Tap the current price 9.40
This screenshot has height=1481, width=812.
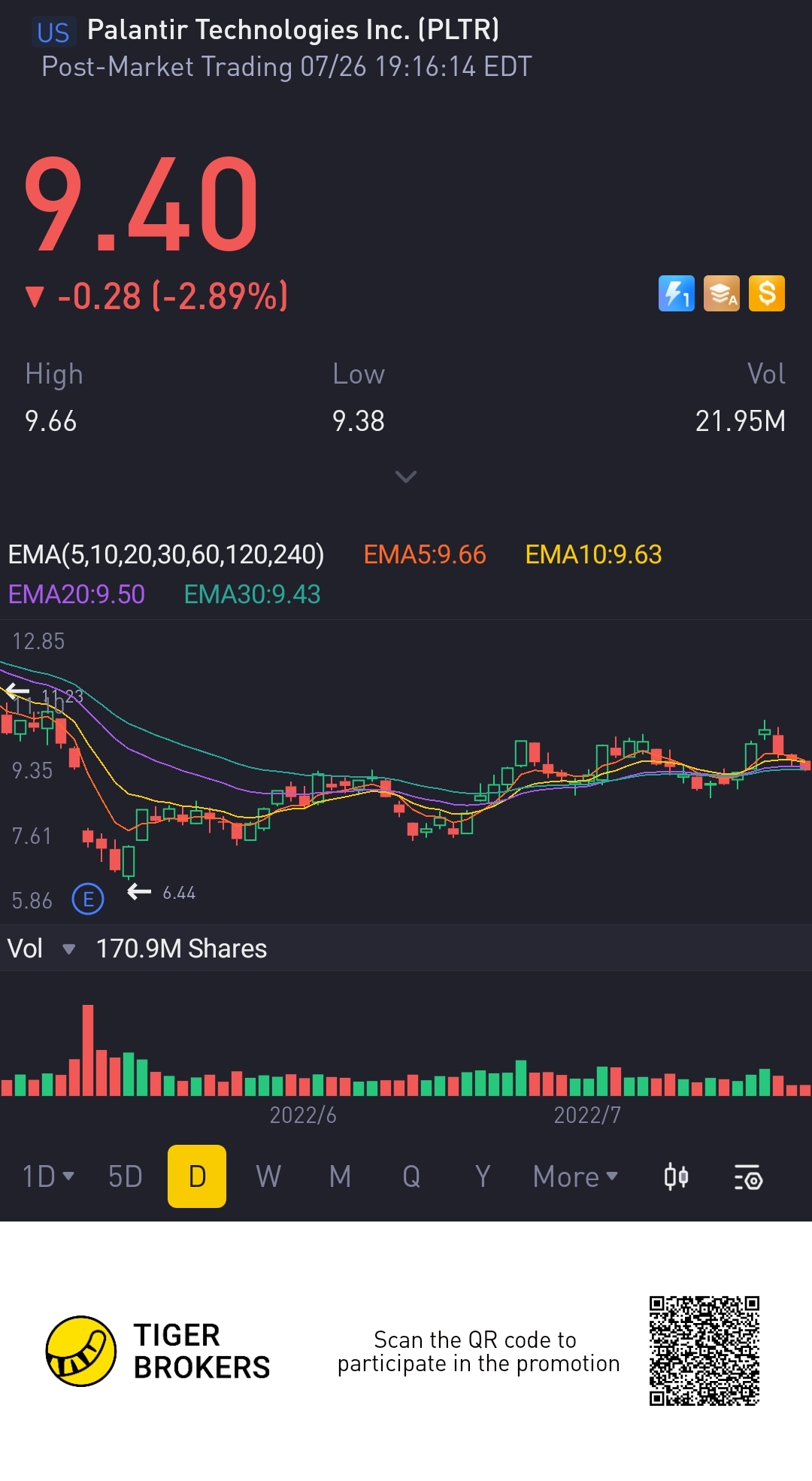141,204
